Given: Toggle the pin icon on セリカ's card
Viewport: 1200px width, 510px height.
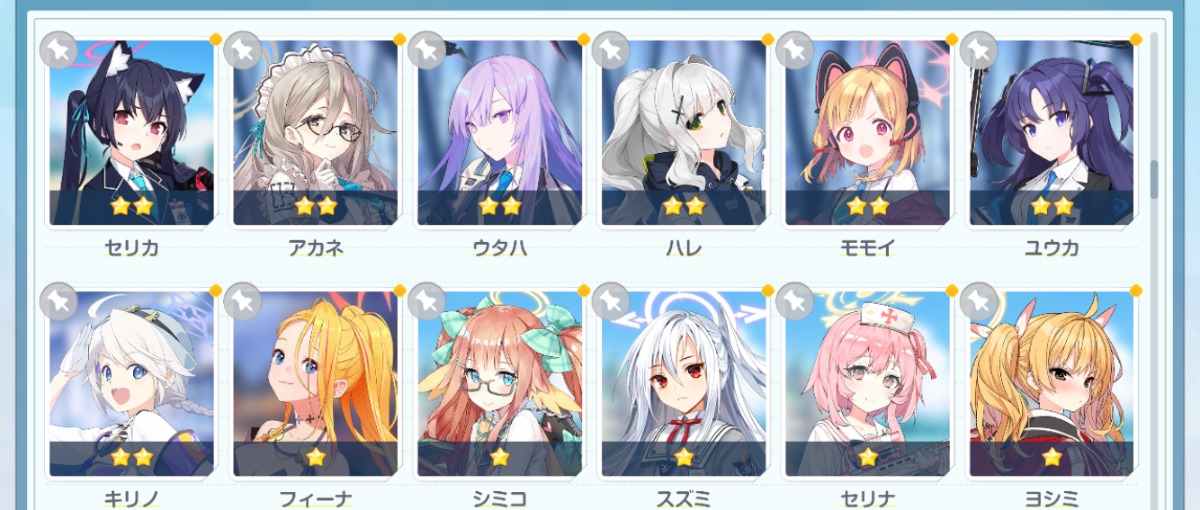Looking at the screenshot, I should (58, 50).
